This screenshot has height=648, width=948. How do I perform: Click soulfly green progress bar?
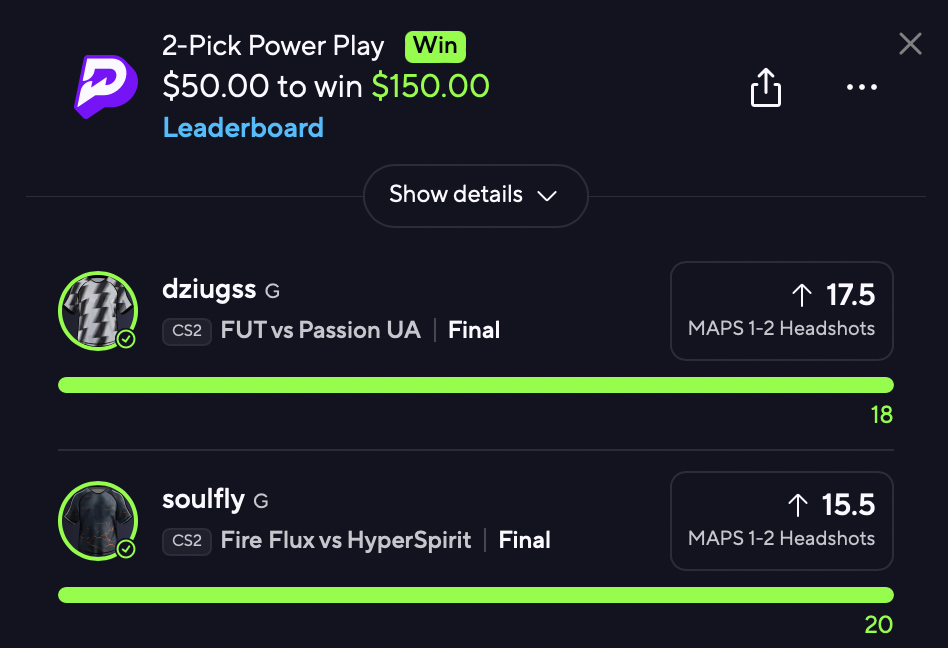pyautogui.click(x=475, y=595)
